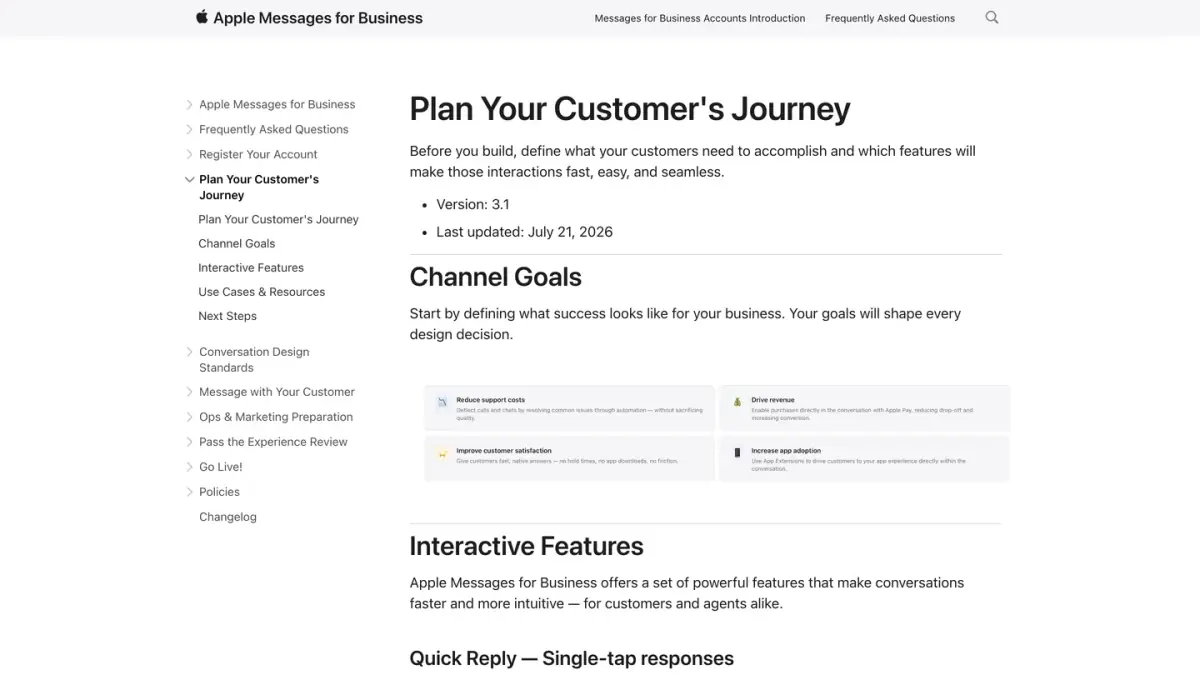Open Changelog sidebar link
Image resolution: width=1200 pixels, height=675 pixels.
(228, 517)
